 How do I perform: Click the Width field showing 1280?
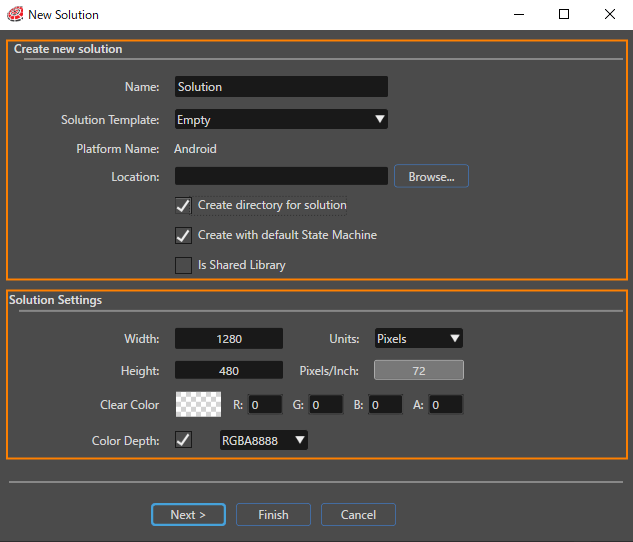[x=229, y=339]
